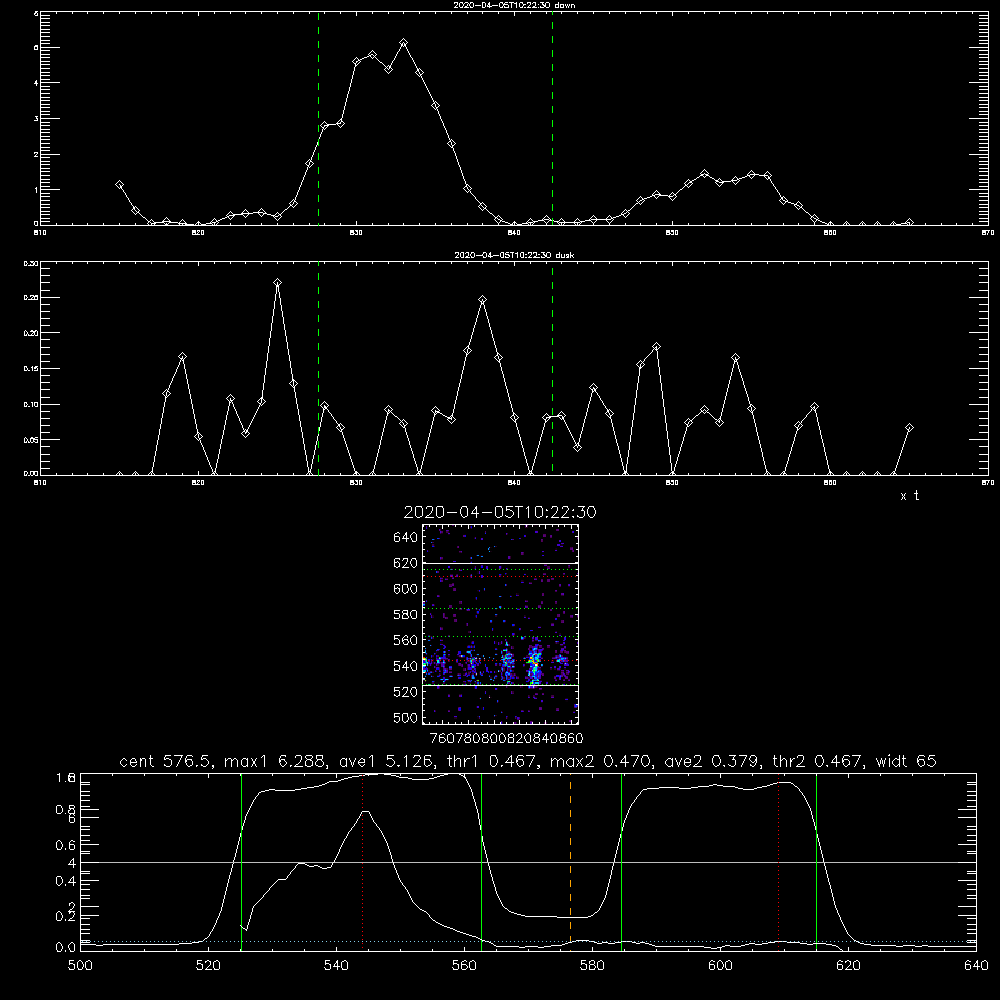Select the left green dashed line in the dusk plot

318,368
